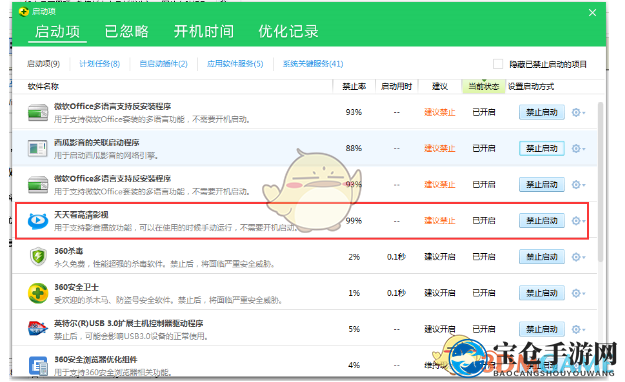625x382 pixels.
Task: Select the 360安全浏览器优化组件 title text
Action: coord(95,360)
